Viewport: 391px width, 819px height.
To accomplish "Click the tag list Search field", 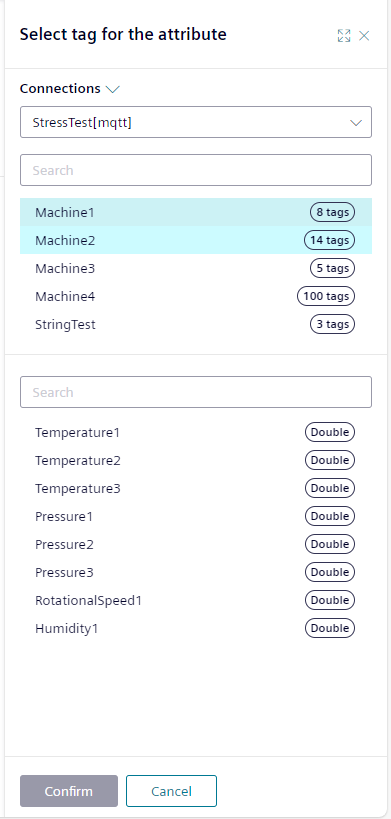I will (x=196, y=392).
